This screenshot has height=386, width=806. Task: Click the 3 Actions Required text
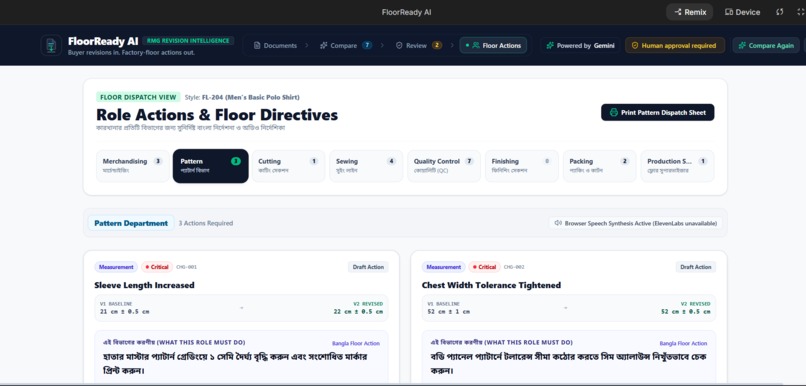pos(206,223)
